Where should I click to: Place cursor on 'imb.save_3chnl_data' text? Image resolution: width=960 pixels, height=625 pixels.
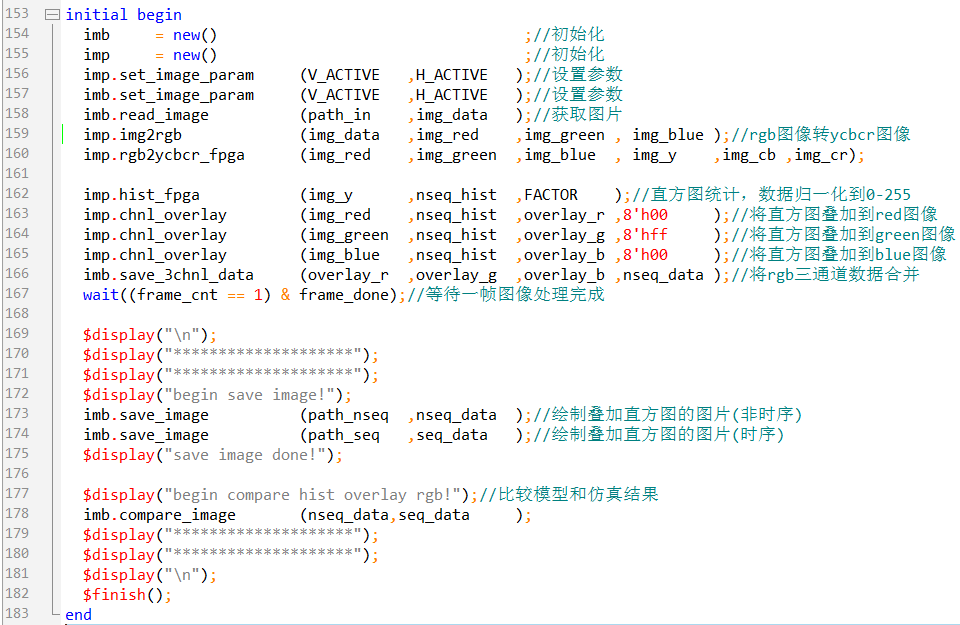pos(169,275)
